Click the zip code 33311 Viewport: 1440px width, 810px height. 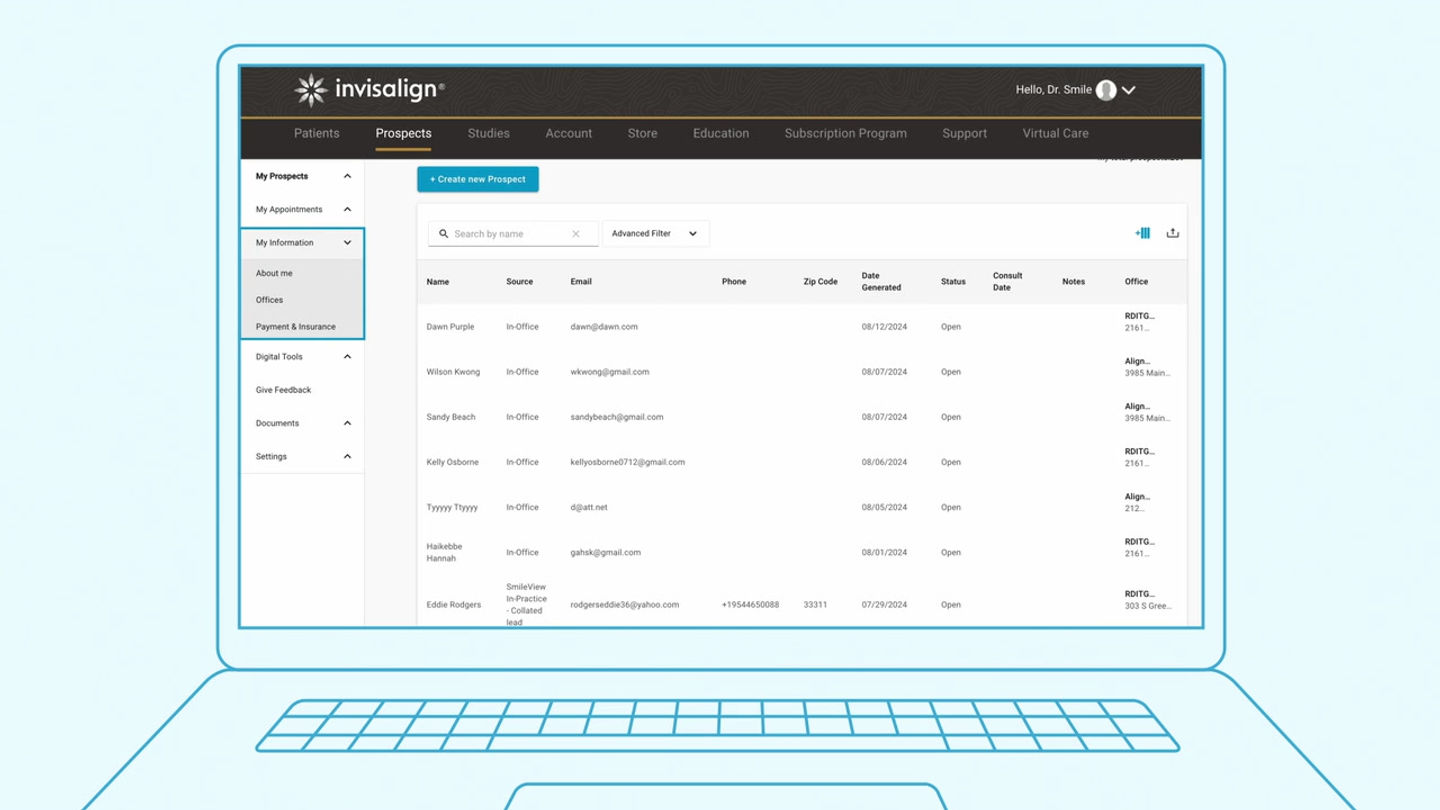(x=815, y=605)
